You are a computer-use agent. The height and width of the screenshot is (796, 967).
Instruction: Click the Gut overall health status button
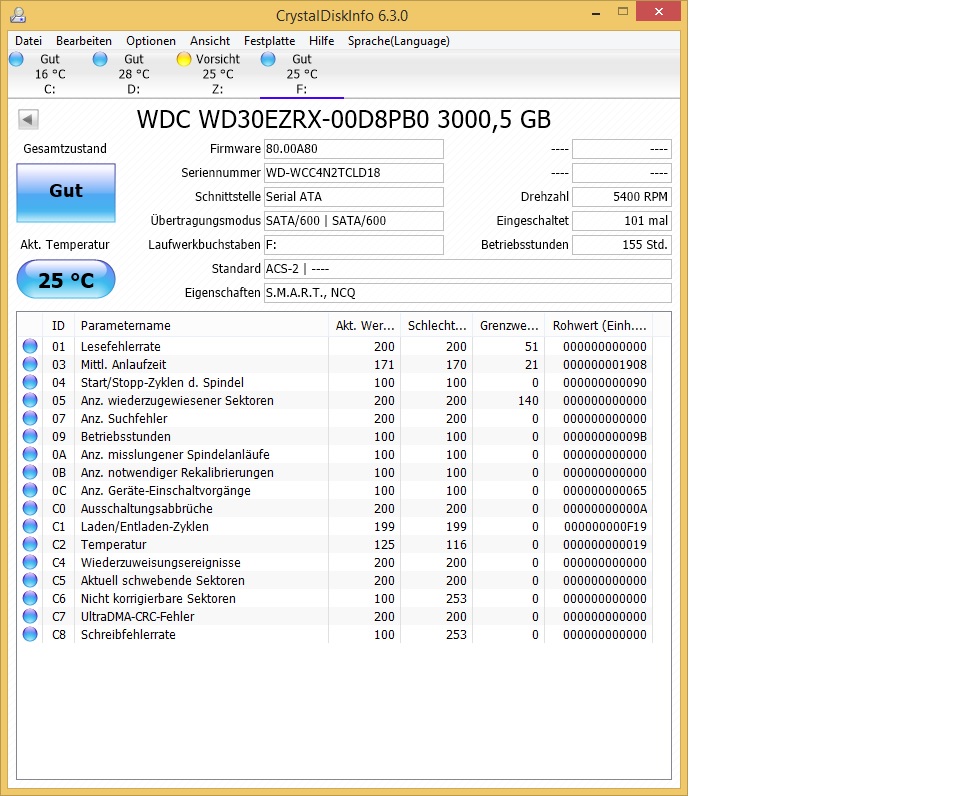(66, 192)
